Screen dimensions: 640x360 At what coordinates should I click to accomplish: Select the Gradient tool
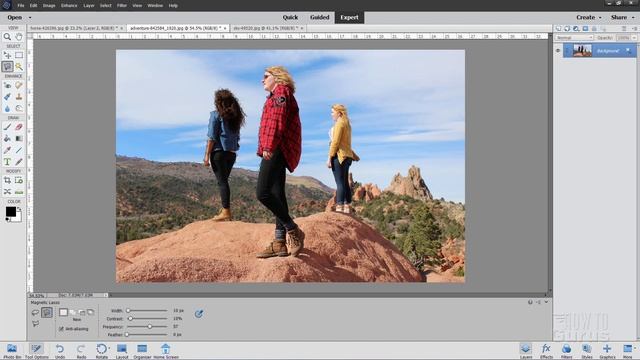(19, 138)
